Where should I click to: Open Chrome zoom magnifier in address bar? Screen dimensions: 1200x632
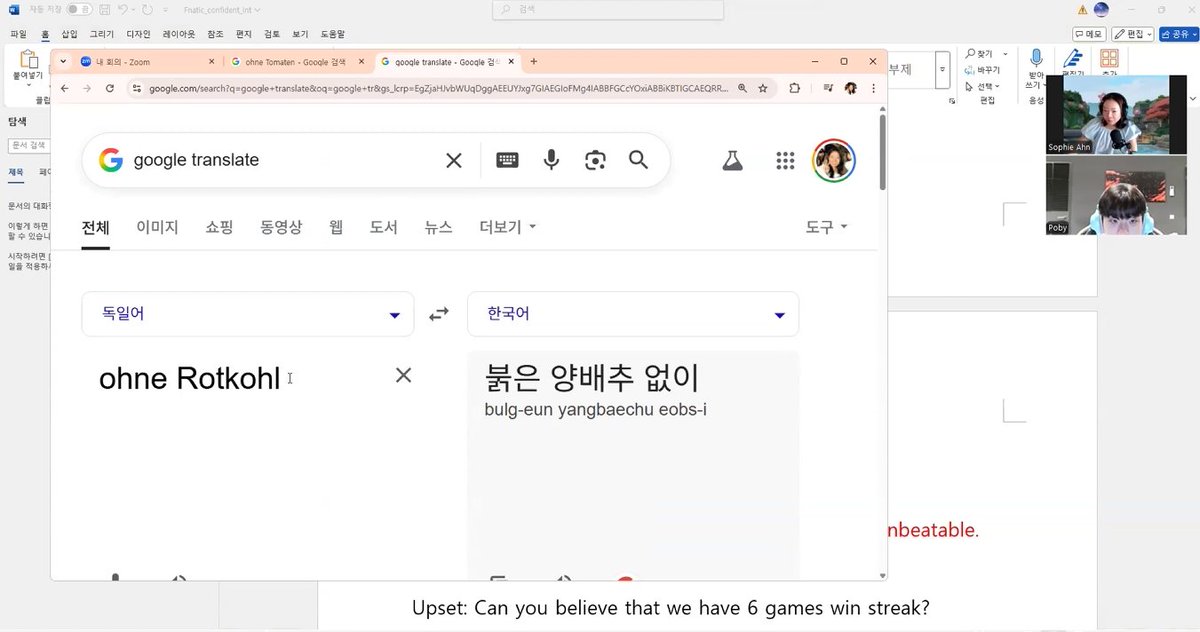pyautogui.click(x=742, y=88)
